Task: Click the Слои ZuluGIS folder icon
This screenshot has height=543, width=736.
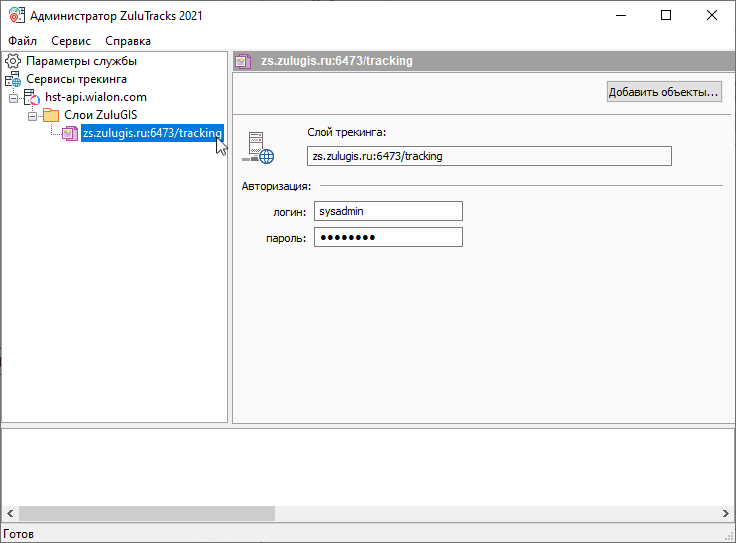Action: (51, 115)
